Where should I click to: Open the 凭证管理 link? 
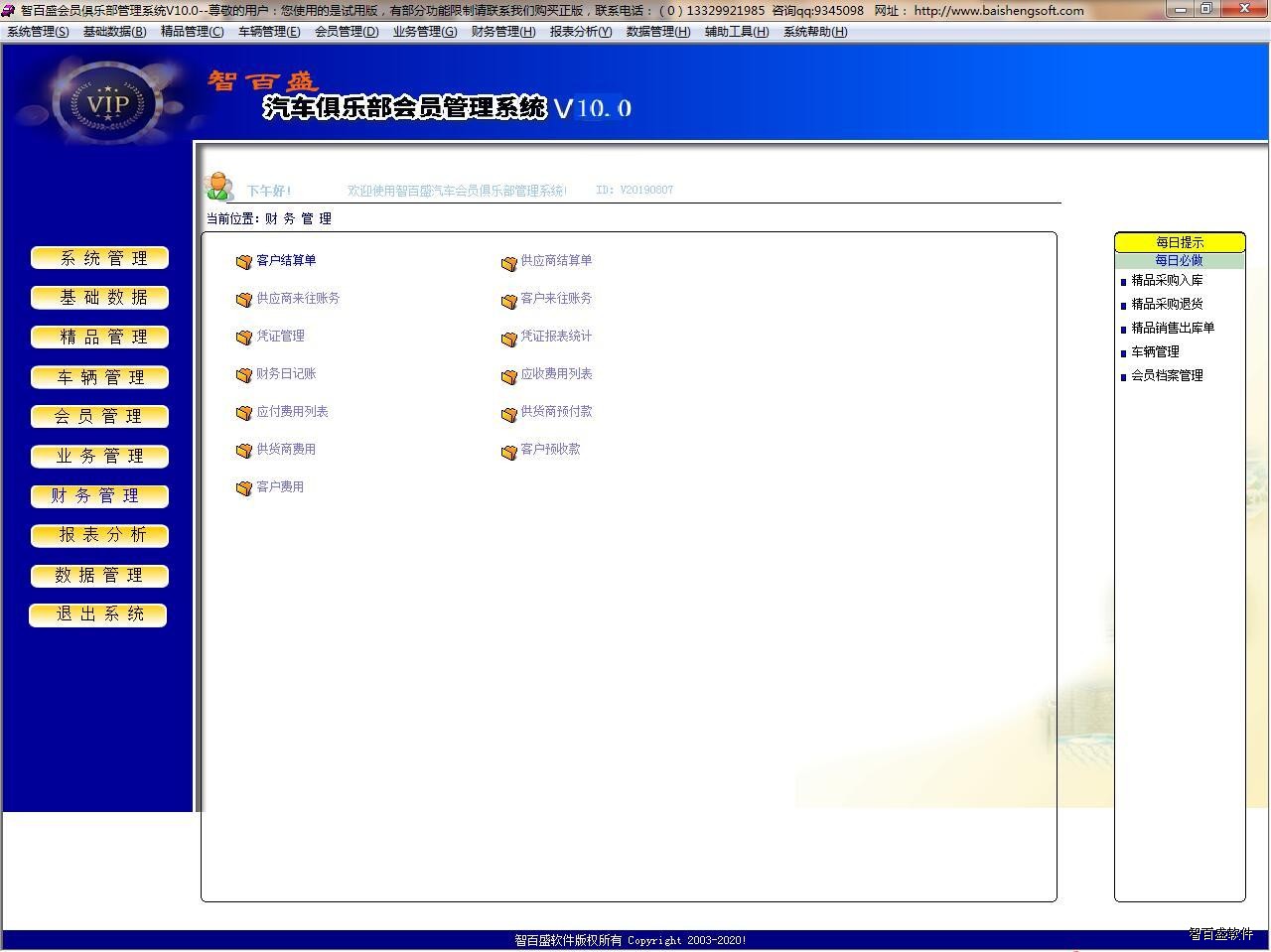(x=280, y=336)
